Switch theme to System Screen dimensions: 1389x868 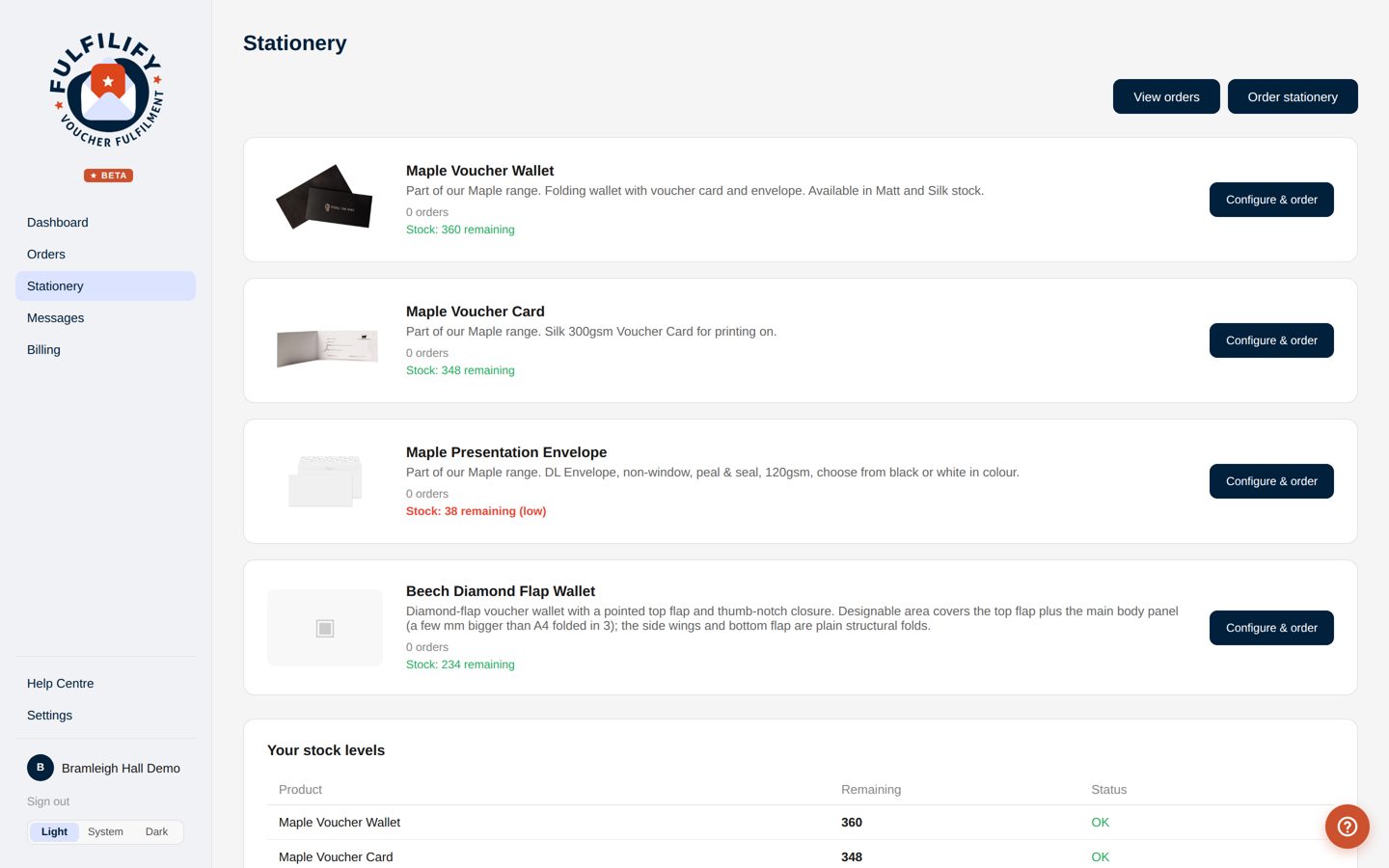click(x=105, y=831)
